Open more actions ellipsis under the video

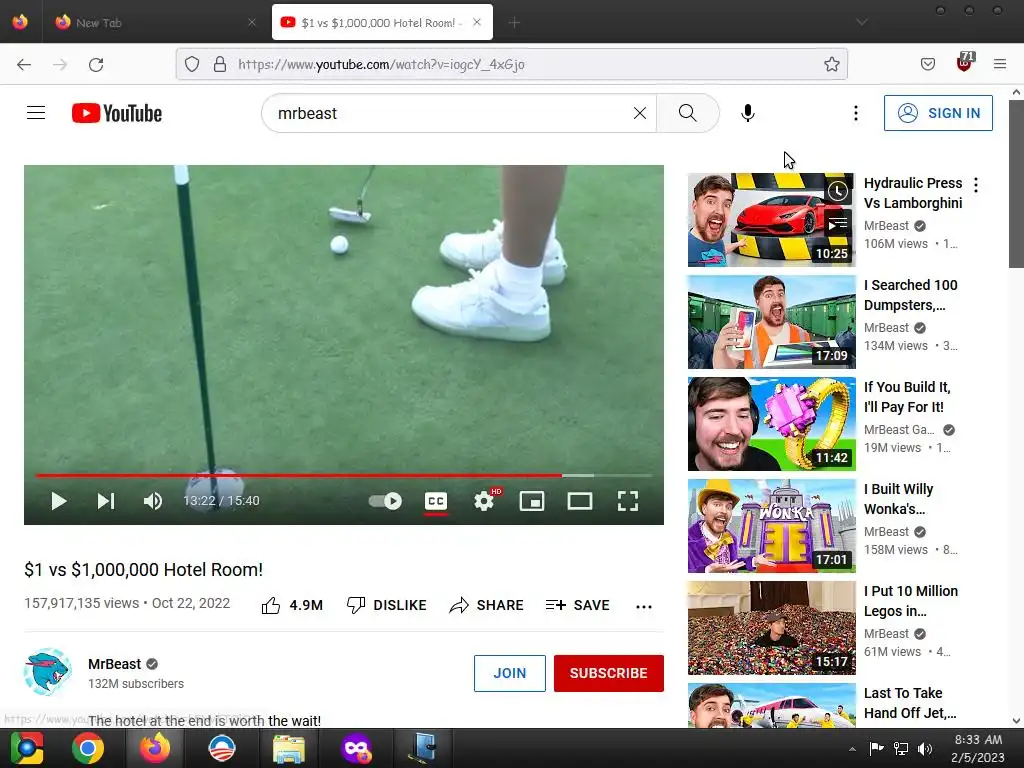pos(644,607)
